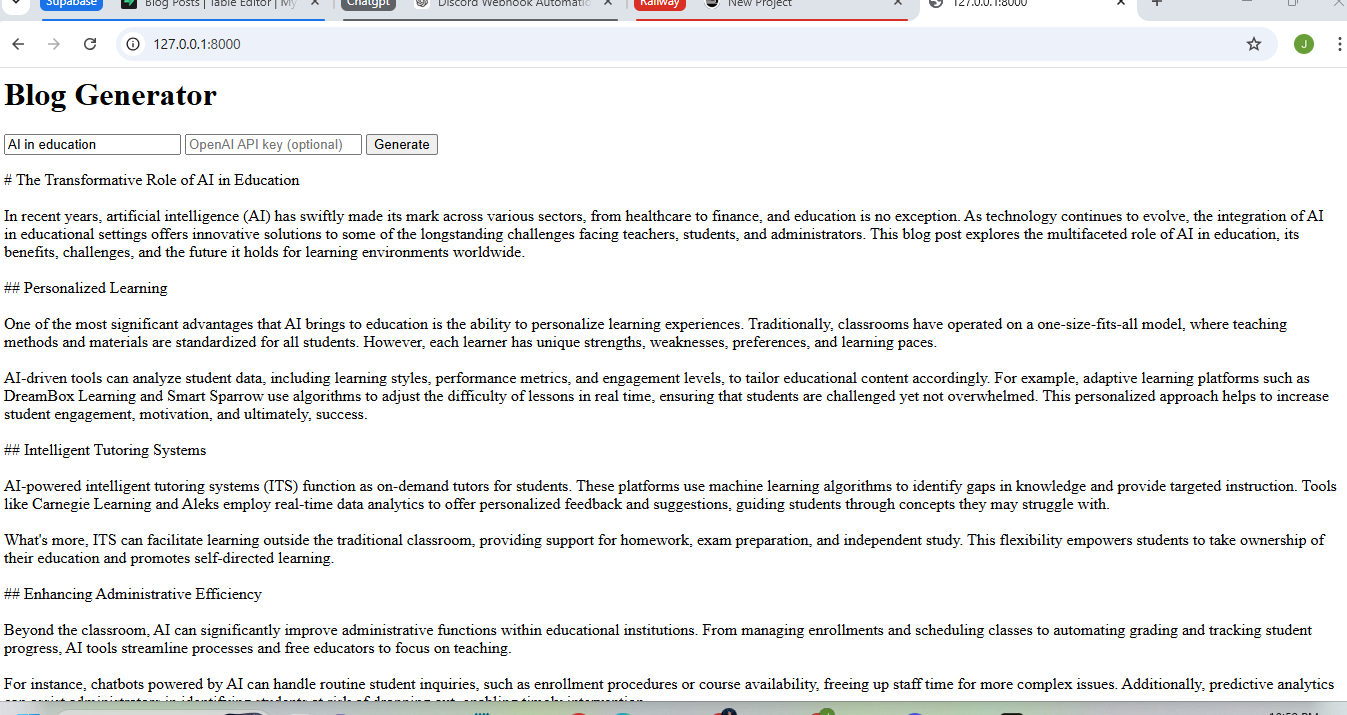Open a new tab with the plus icon
The width and height of the screenshot is (1347, 715).
point(1157,4)
